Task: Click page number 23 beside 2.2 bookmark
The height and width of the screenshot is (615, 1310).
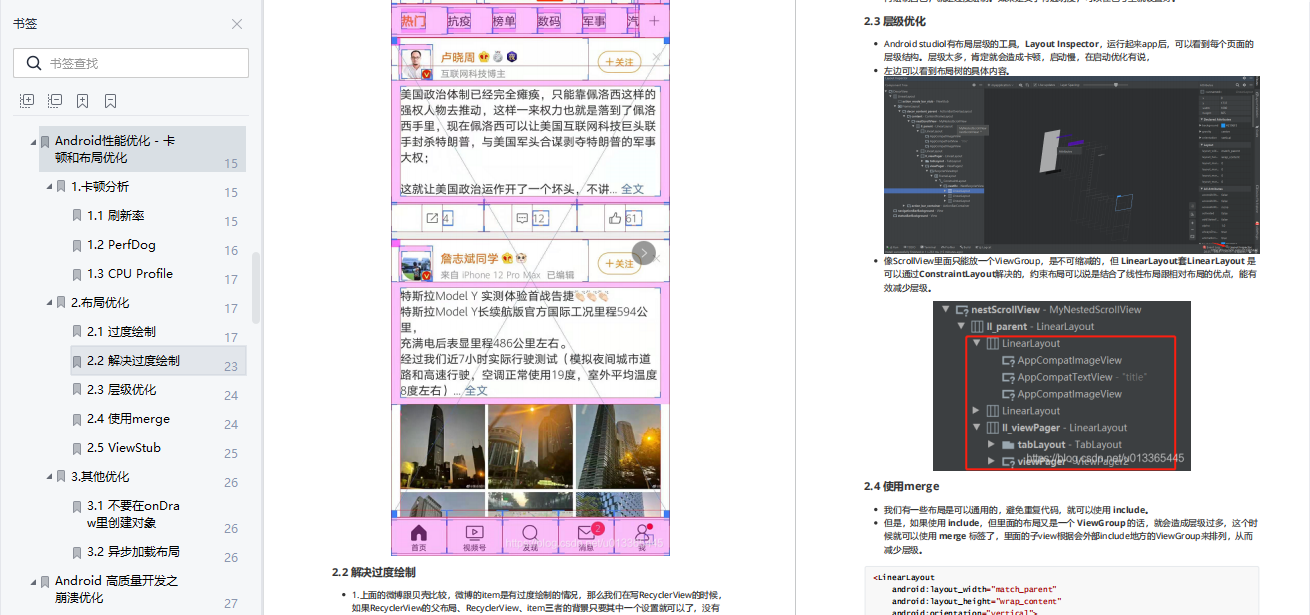Action: (231, 367)
